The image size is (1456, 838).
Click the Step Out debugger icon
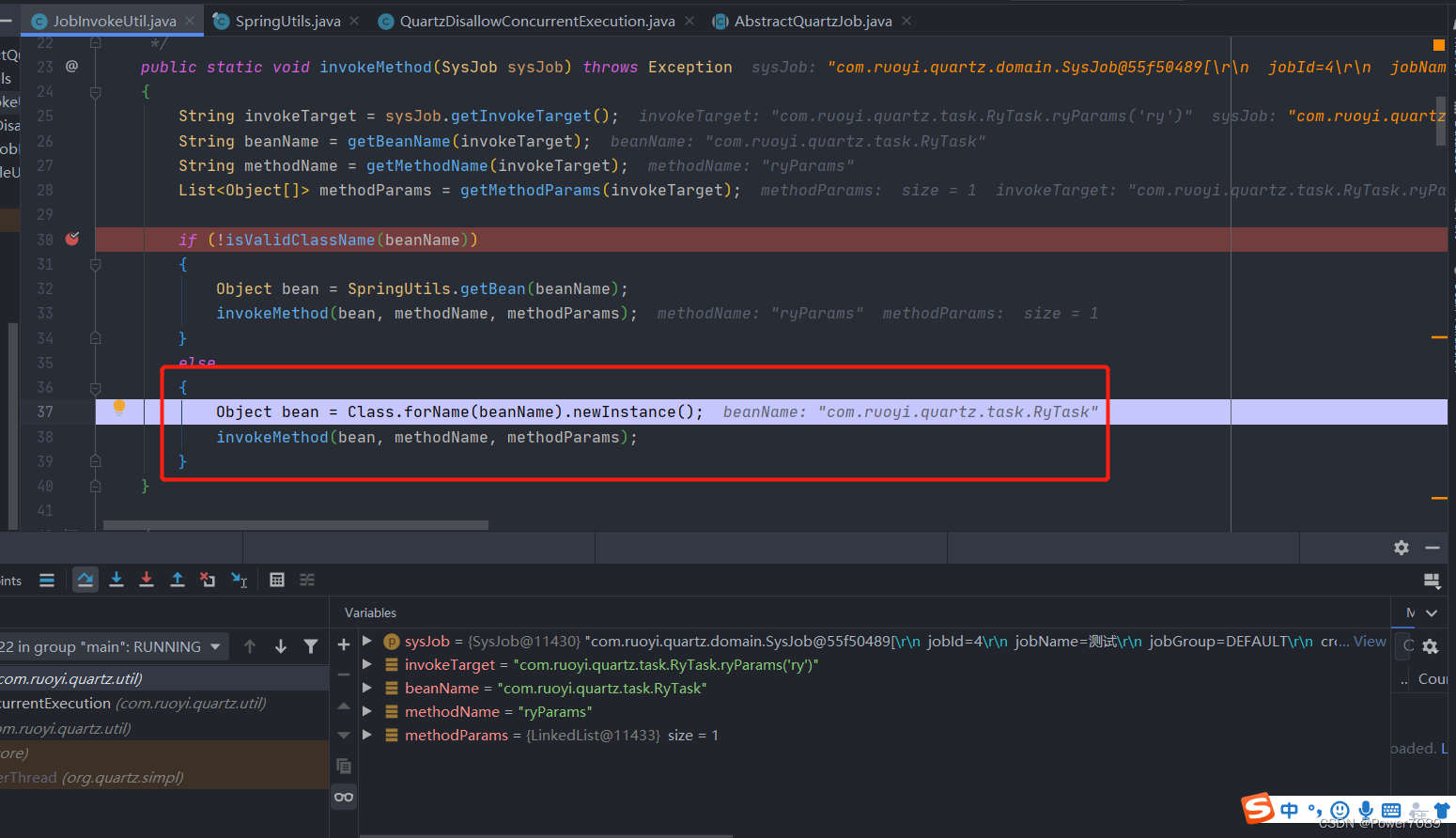[177, 581]
